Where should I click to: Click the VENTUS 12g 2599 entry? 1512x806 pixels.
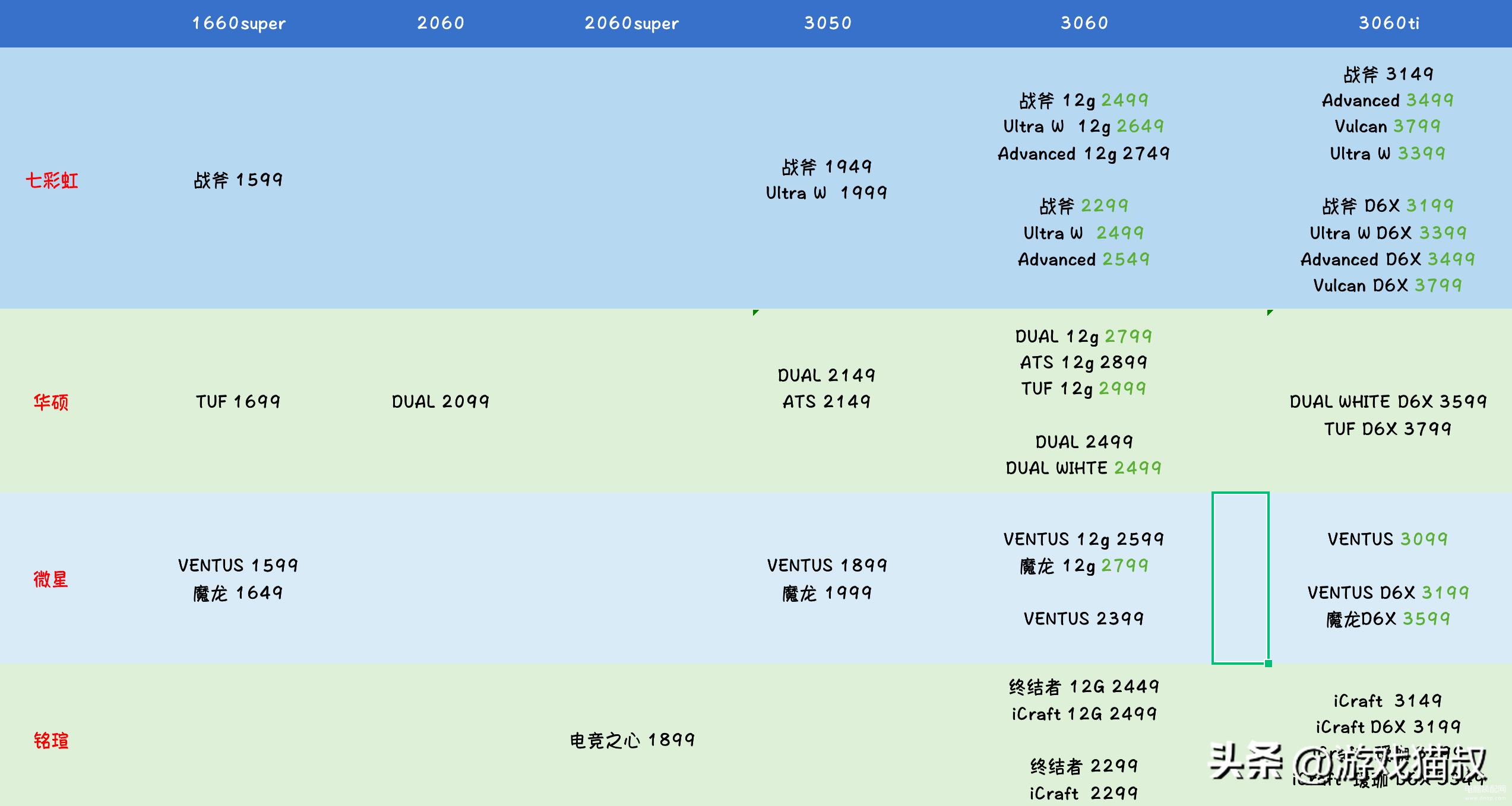point(1084,540)
